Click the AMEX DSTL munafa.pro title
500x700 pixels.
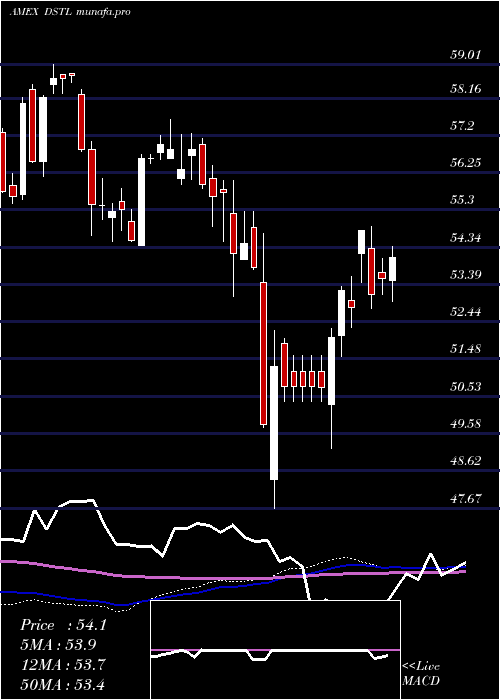coord(70,12)
